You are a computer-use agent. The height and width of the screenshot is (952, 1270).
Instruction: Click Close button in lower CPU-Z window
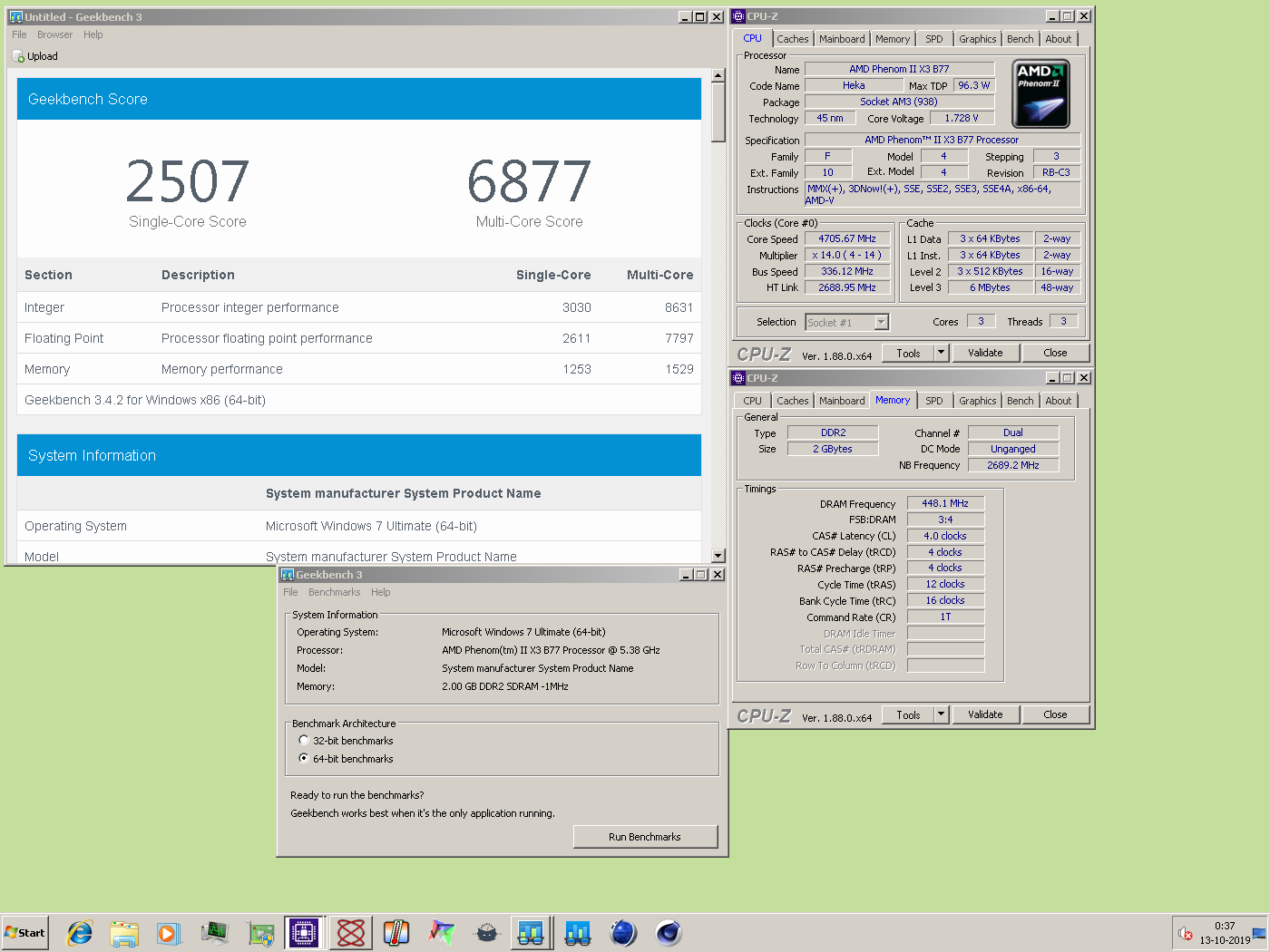click(x=1055, y=714)
